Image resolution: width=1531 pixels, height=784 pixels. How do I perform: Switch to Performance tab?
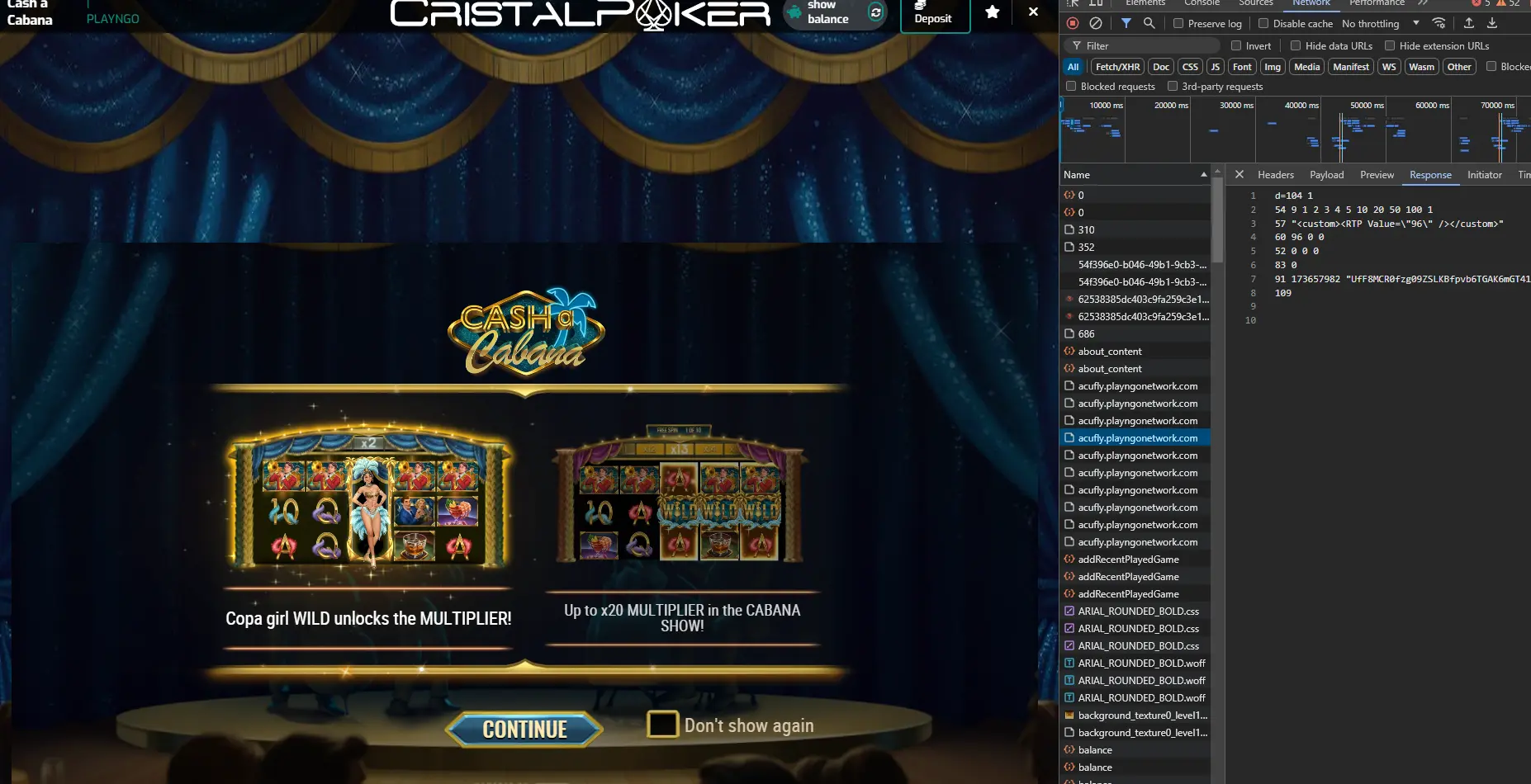click(x=1377, y=3)
